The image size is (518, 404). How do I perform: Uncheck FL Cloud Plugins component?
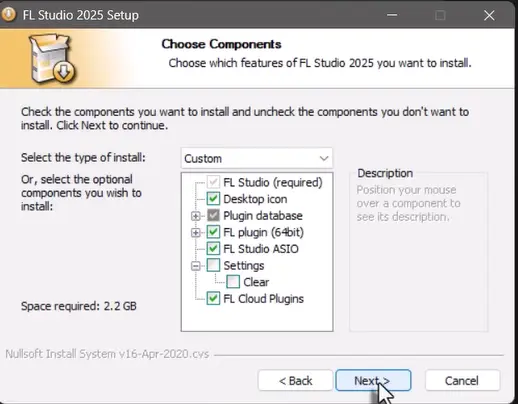coord(213,299)
